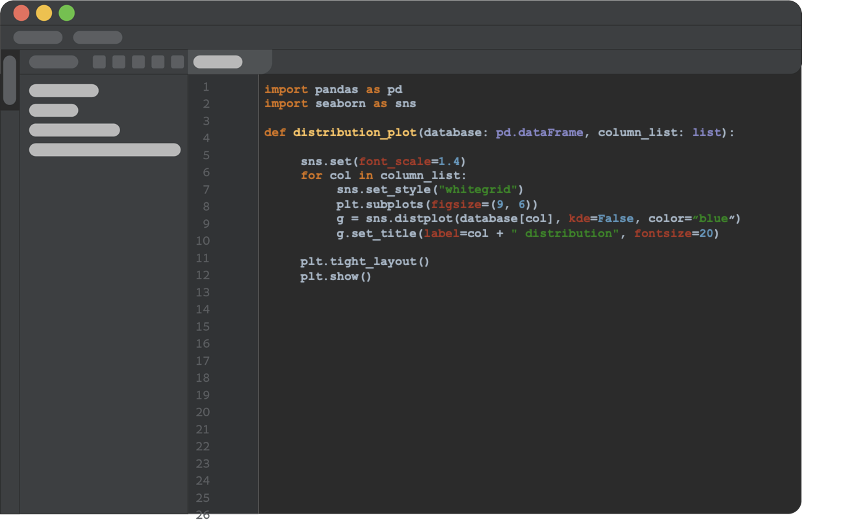Click the 'import pandas as pd' line
852x524 pixels.
(x=334, y=89)
